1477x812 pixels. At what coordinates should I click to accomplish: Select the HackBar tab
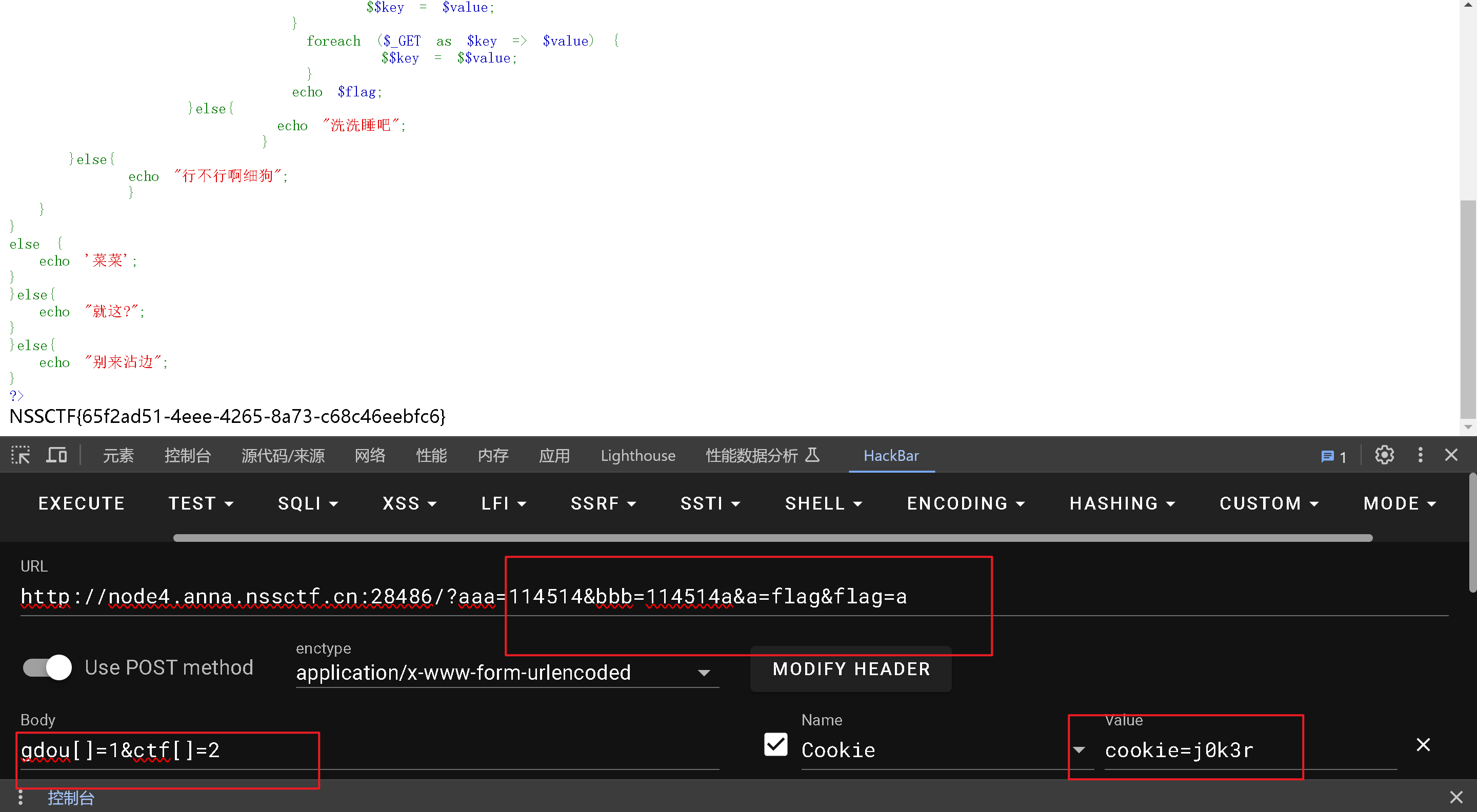pyautogui.click(x=890, y=456)
